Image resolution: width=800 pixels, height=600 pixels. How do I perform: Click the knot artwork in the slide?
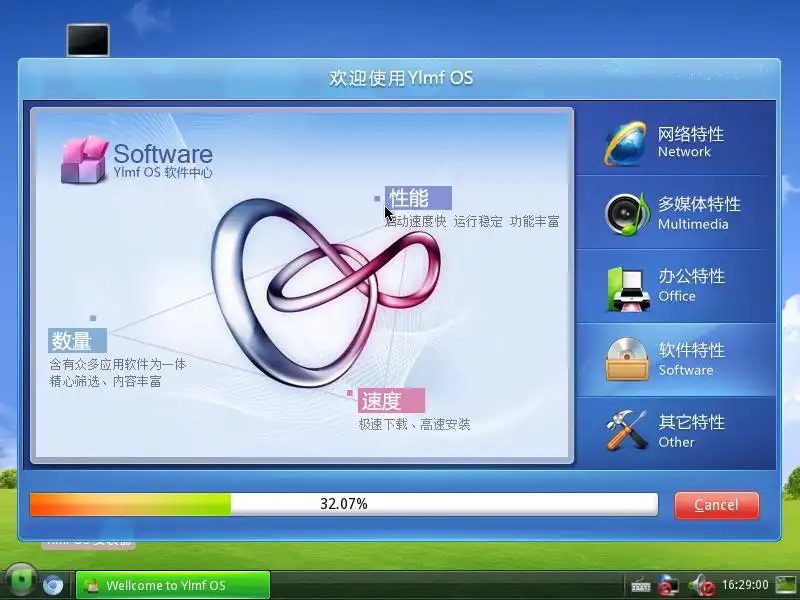point(326,293)
